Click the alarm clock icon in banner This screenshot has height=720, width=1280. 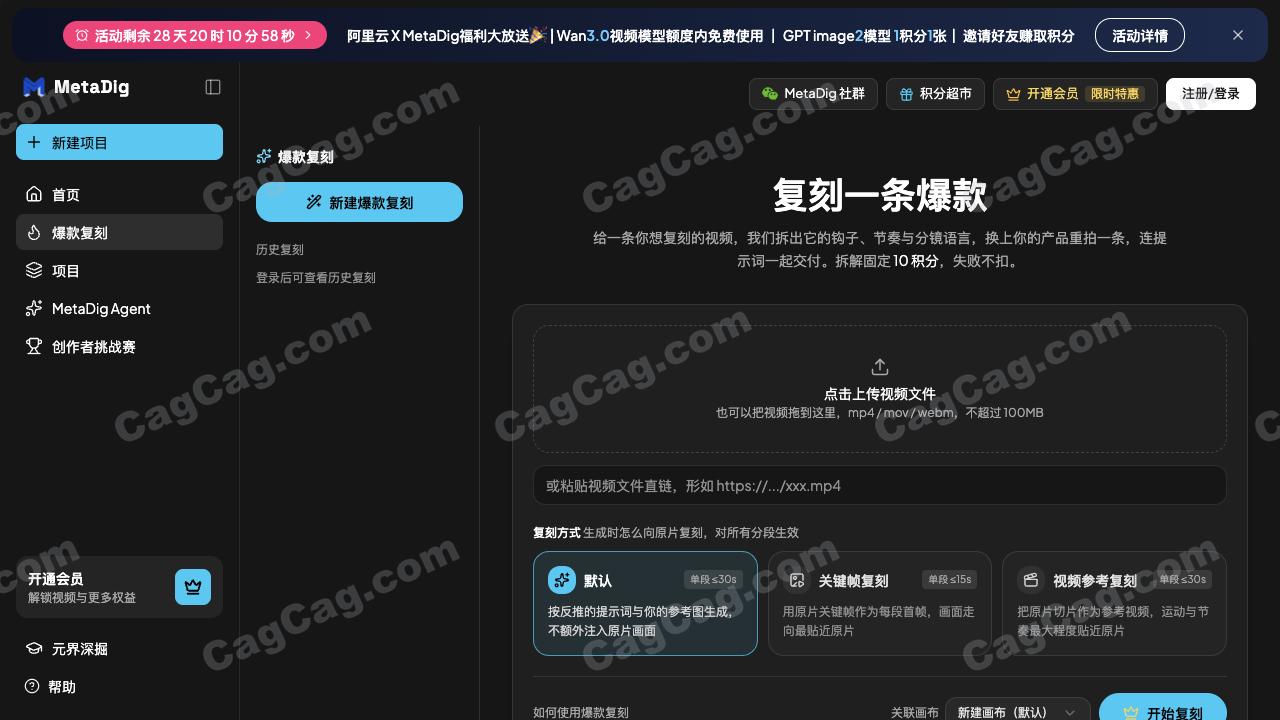82,35
